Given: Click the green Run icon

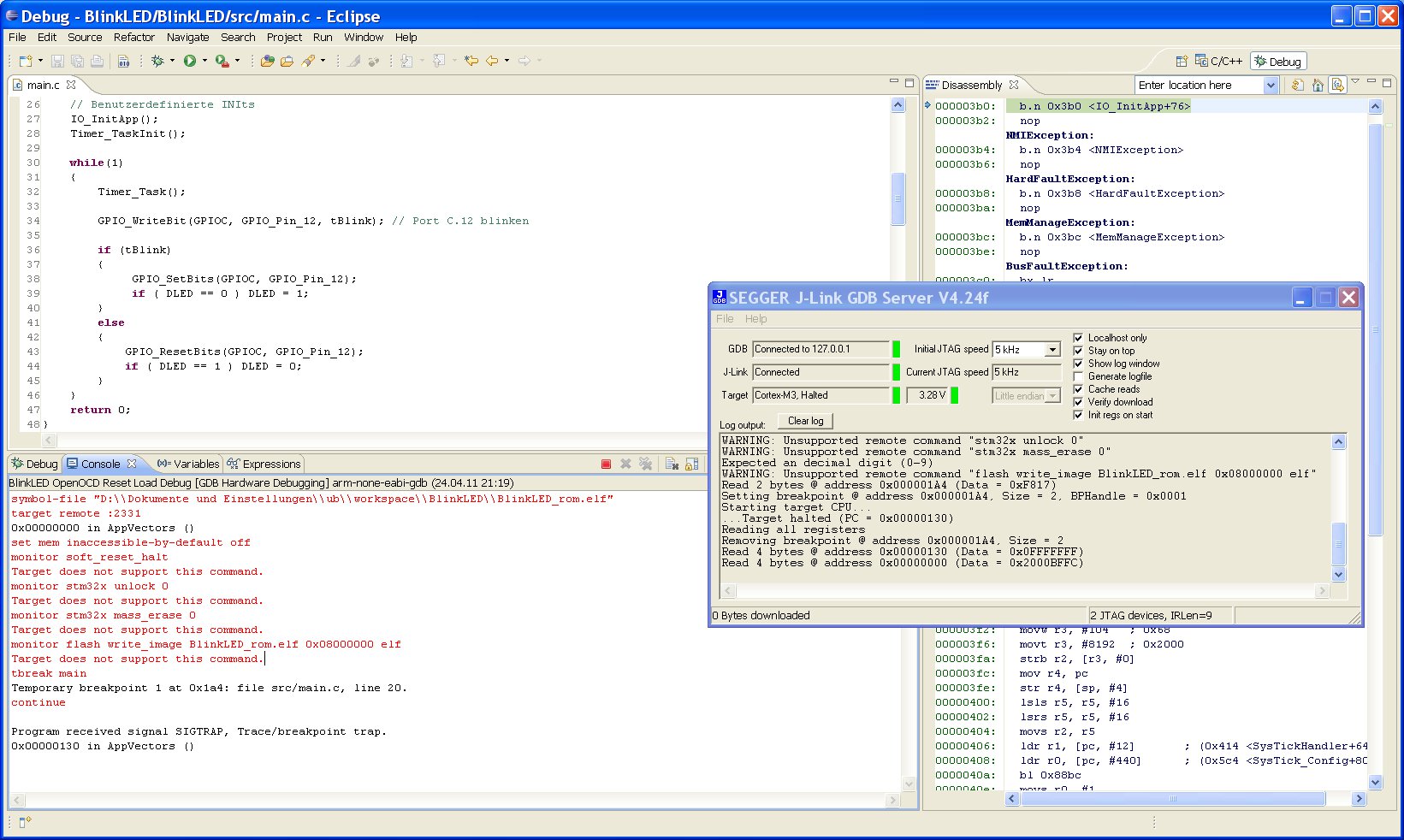Looking at the screenshot, I should 190,61.
